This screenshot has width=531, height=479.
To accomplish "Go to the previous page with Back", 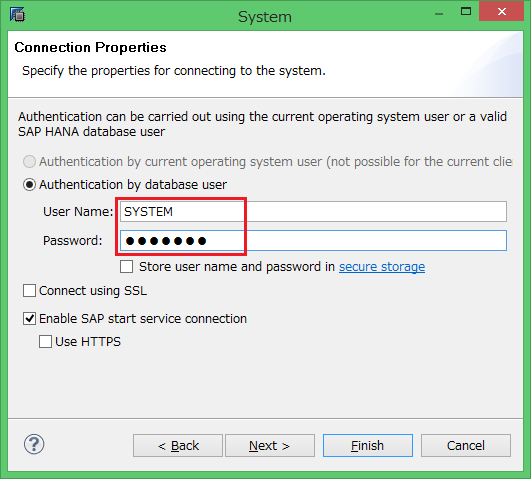I will click(178, 445).
